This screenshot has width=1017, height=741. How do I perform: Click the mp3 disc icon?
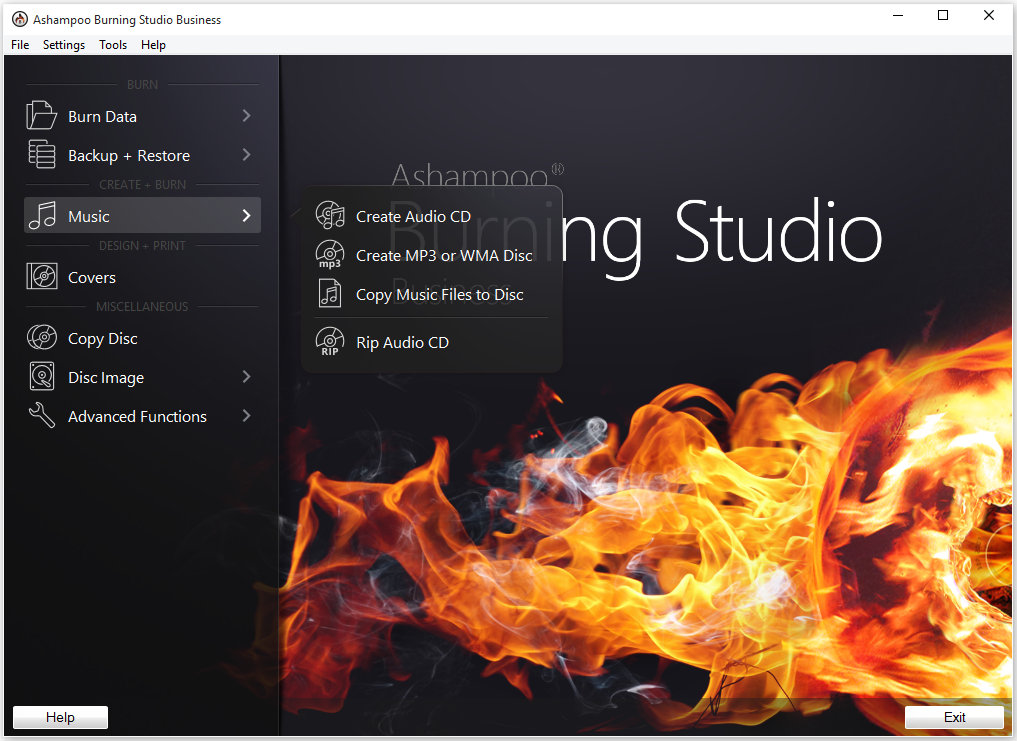point(330,254)
